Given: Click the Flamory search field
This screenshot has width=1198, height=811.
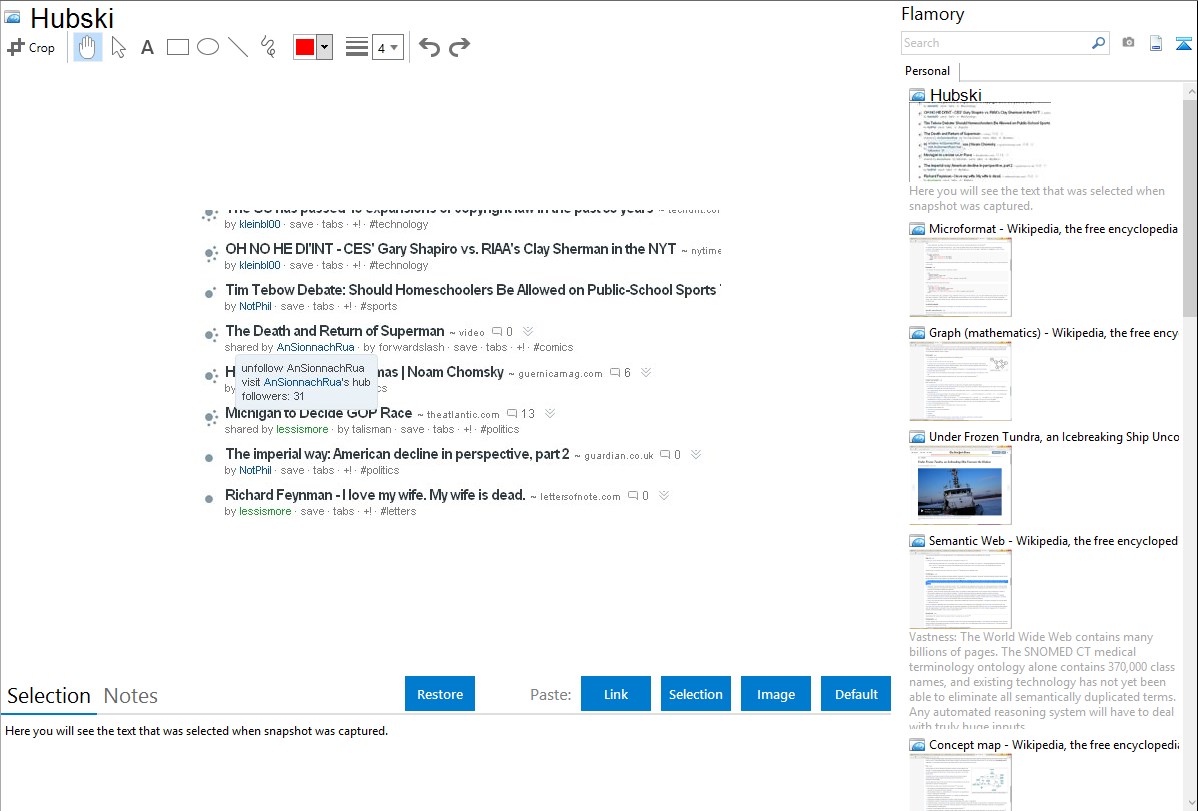Looking at the screenshot, I should [996, 43].
